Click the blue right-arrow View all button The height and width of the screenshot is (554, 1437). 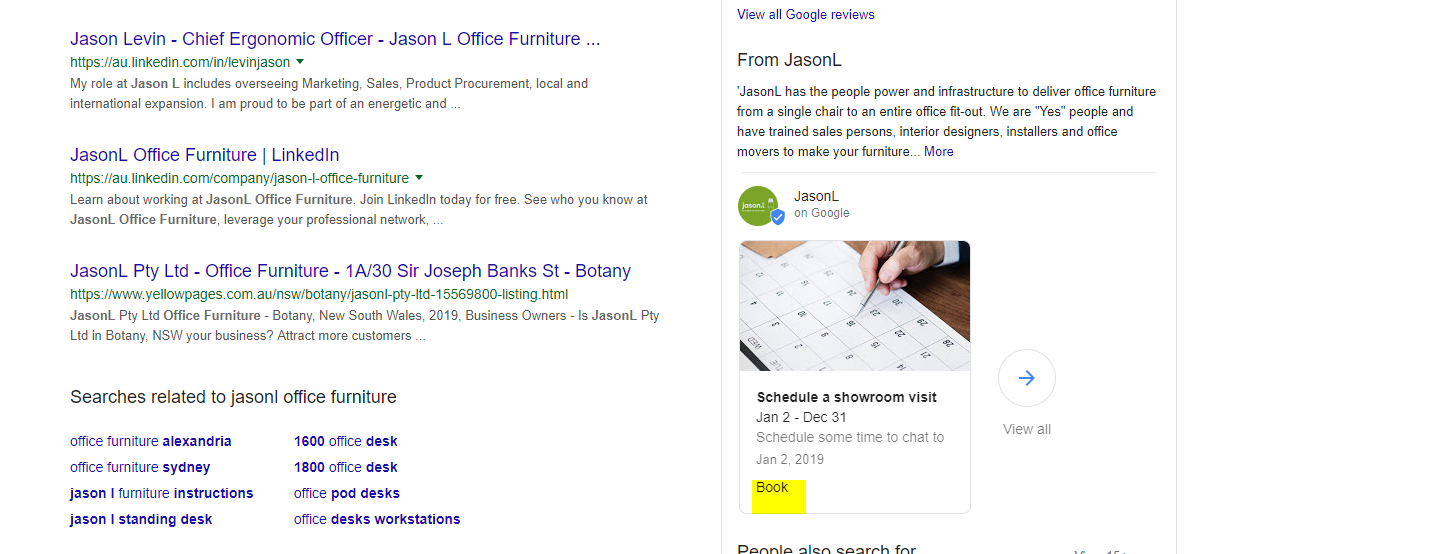1026,378
